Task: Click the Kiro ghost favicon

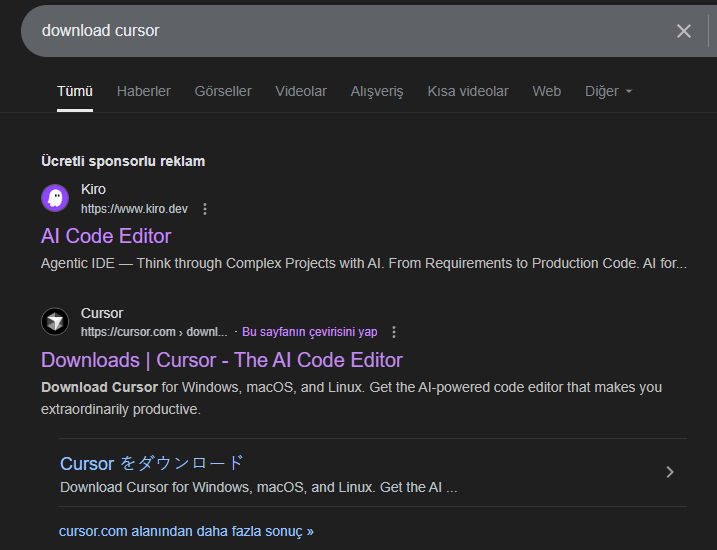Action: click(x=55, y=198)
